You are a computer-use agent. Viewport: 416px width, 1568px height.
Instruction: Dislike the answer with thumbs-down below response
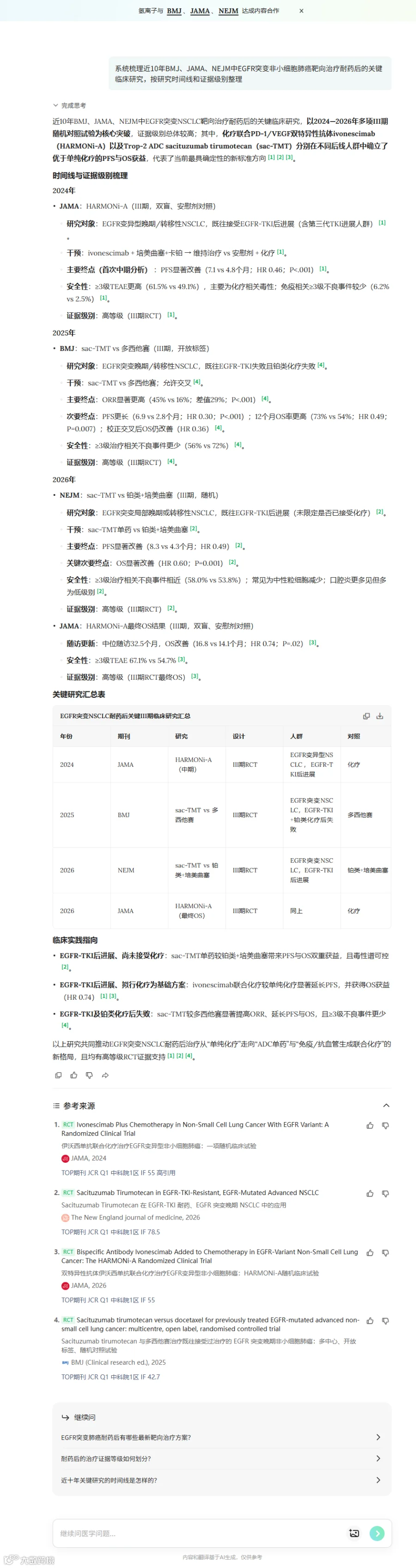tap(90, 1075)
